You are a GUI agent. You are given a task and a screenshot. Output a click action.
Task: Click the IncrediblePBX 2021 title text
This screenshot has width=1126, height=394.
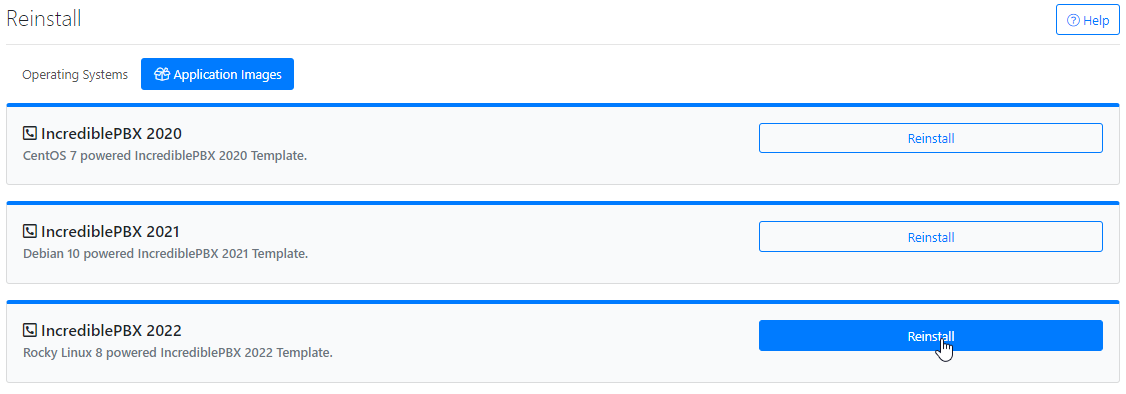point(111,231)
